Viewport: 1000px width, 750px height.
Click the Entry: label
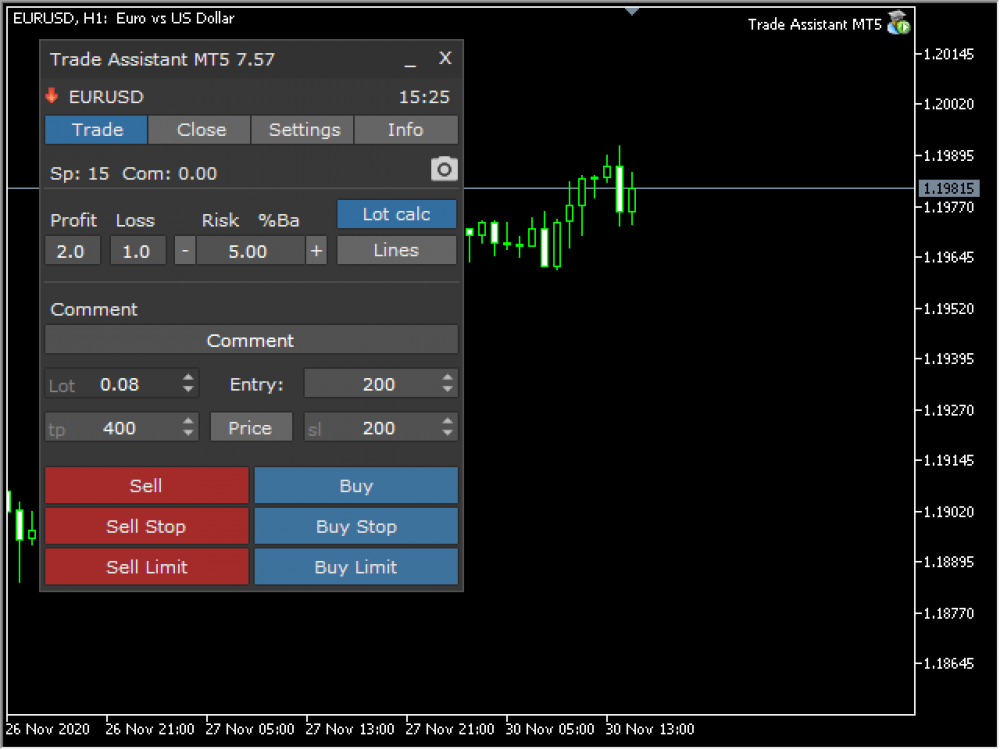(256, 385)
